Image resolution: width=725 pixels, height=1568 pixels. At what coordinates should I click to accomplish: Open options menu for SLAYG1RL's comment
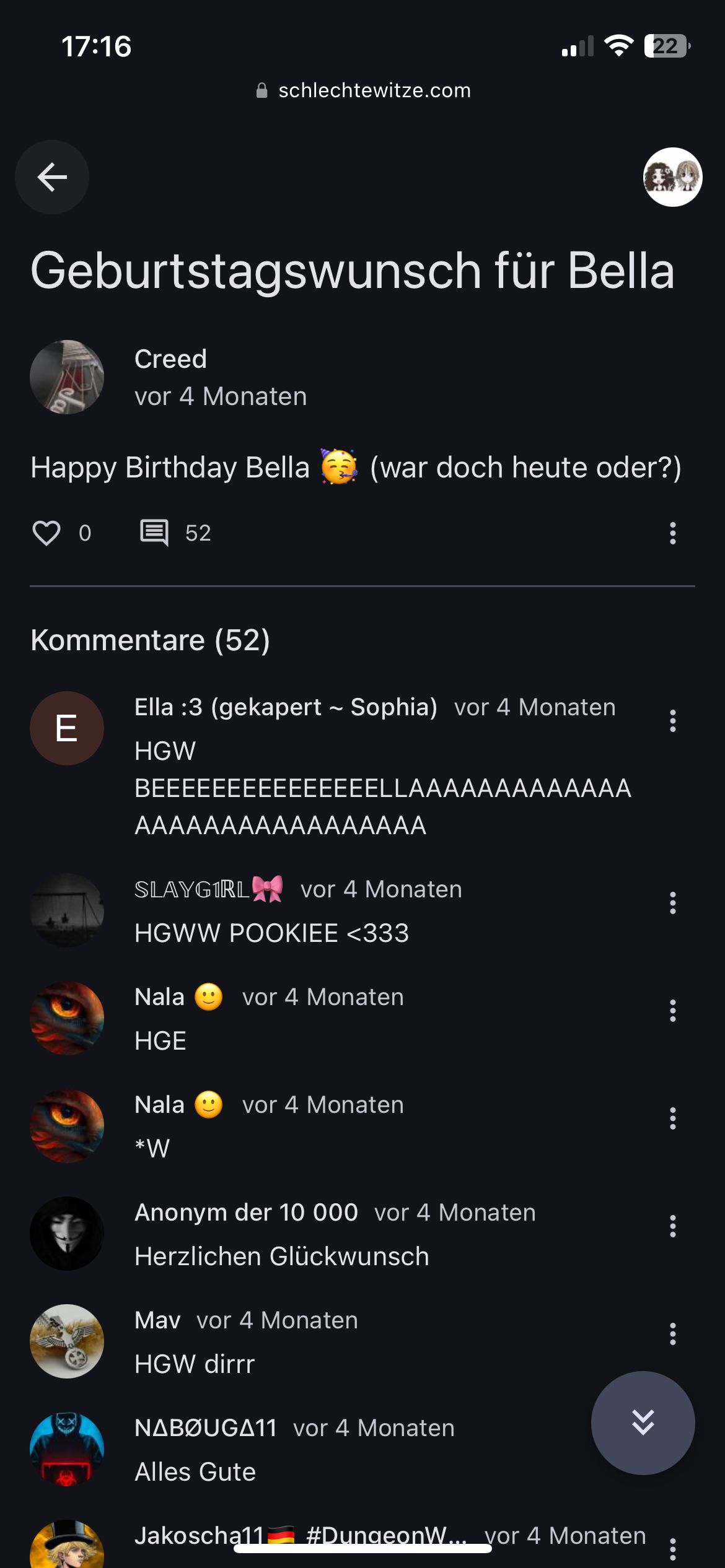672,904
